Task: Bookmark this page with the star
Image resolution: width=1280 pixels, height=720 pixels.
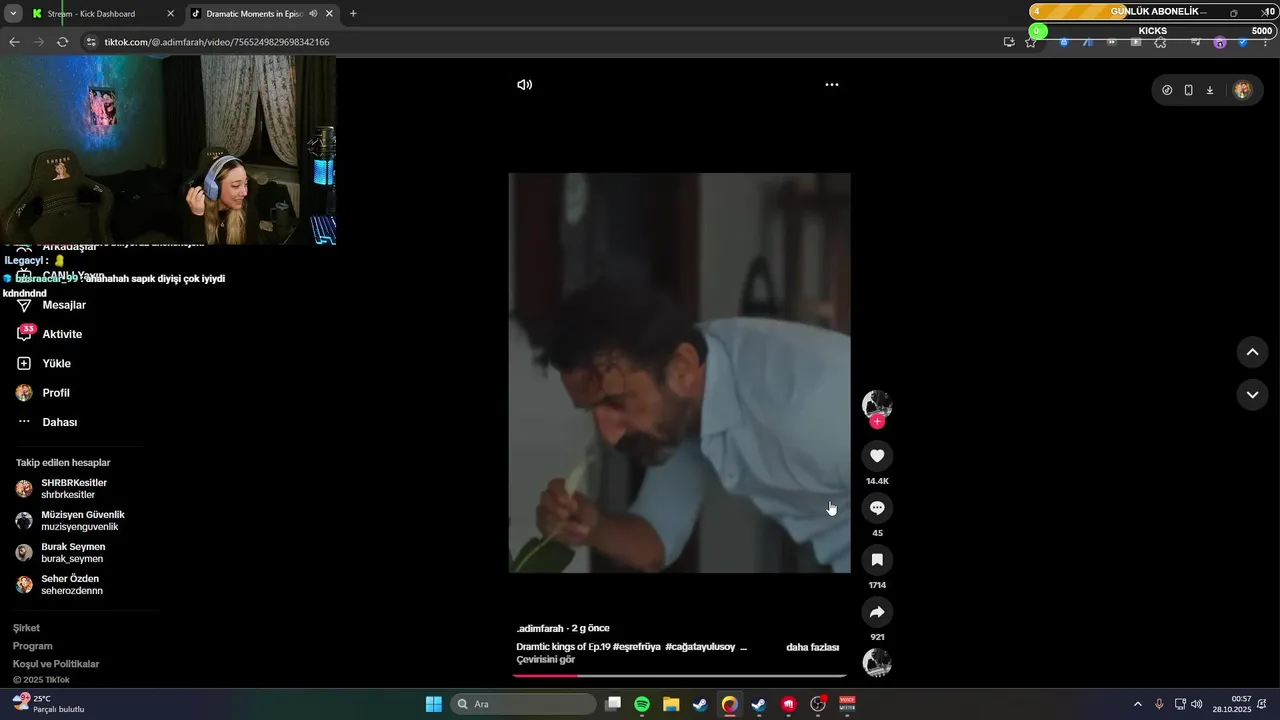Action: point(1031,42)
